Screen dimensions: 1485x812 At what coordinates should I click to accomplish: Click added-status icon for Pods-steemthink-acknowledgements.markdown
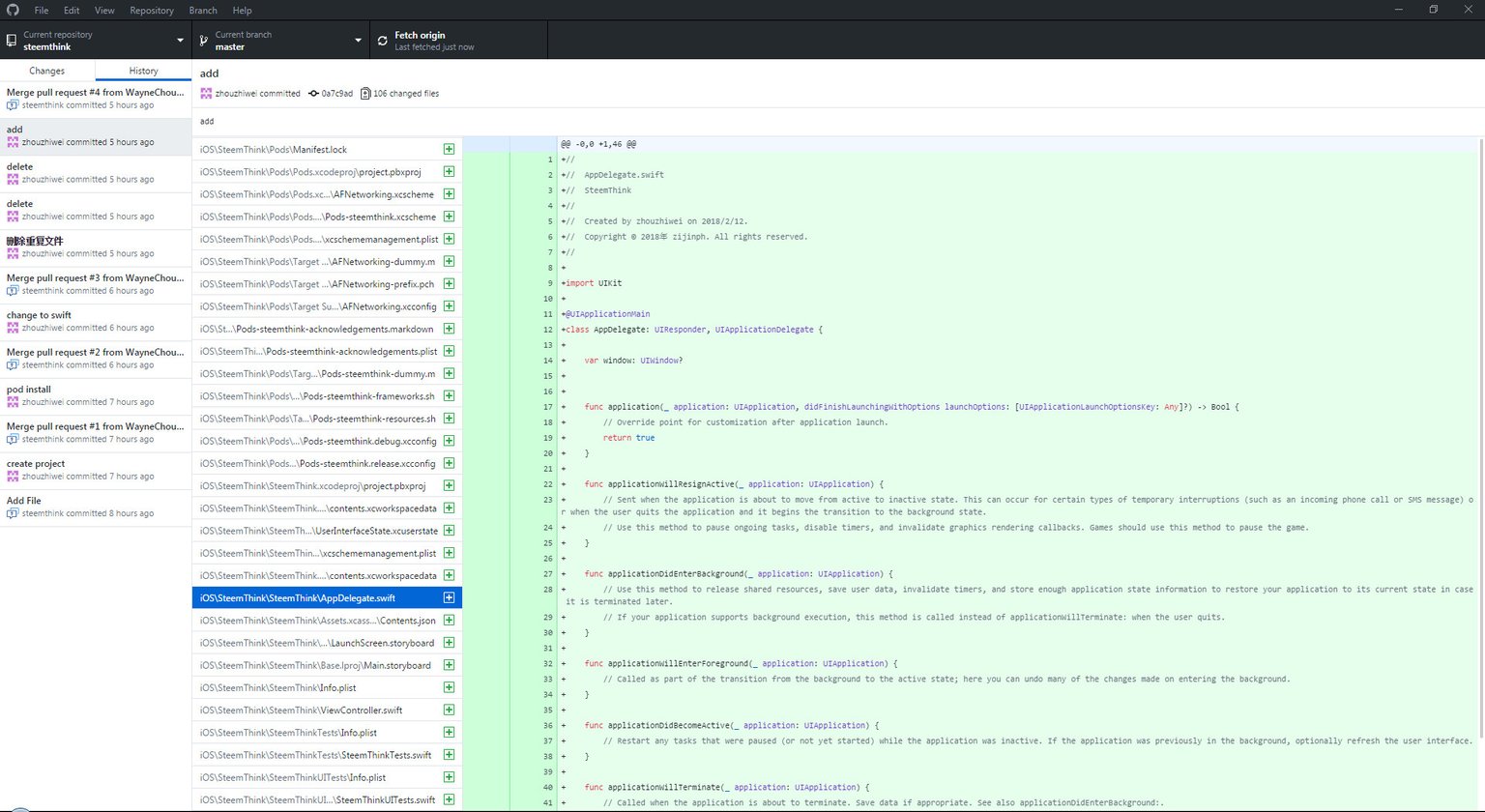pos(449,329)
